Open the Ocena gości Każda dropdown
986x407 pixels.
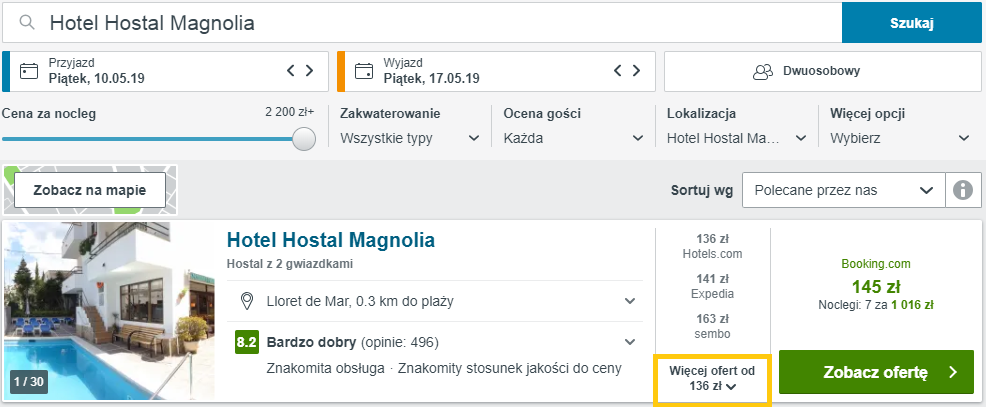(573, 138)
